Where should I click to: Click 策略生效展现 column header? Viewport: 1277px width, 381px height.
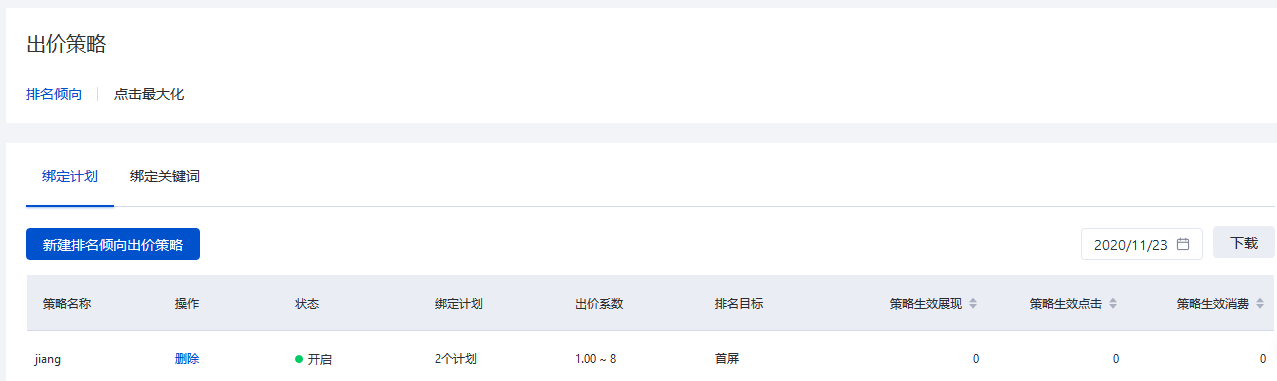point(926,304)
